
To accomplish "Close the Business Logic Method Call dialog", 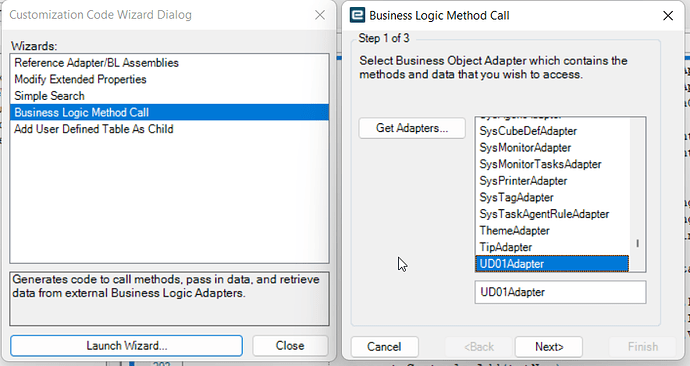I will click(x=668, y=15).
